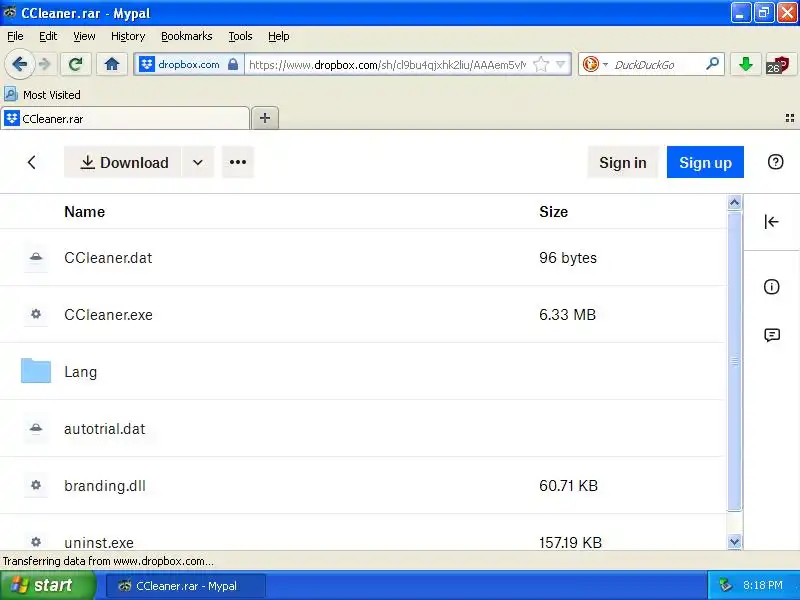
Task: Open the URL history dropdown arrow
Action: pos(560,64)
